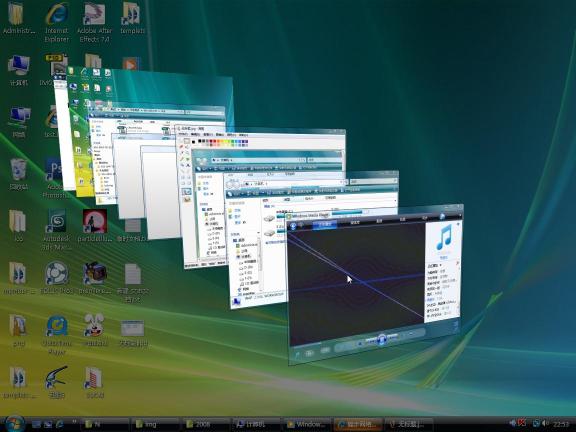
Task: Open the template folder on the desktop
Action: tap(132, 18)
